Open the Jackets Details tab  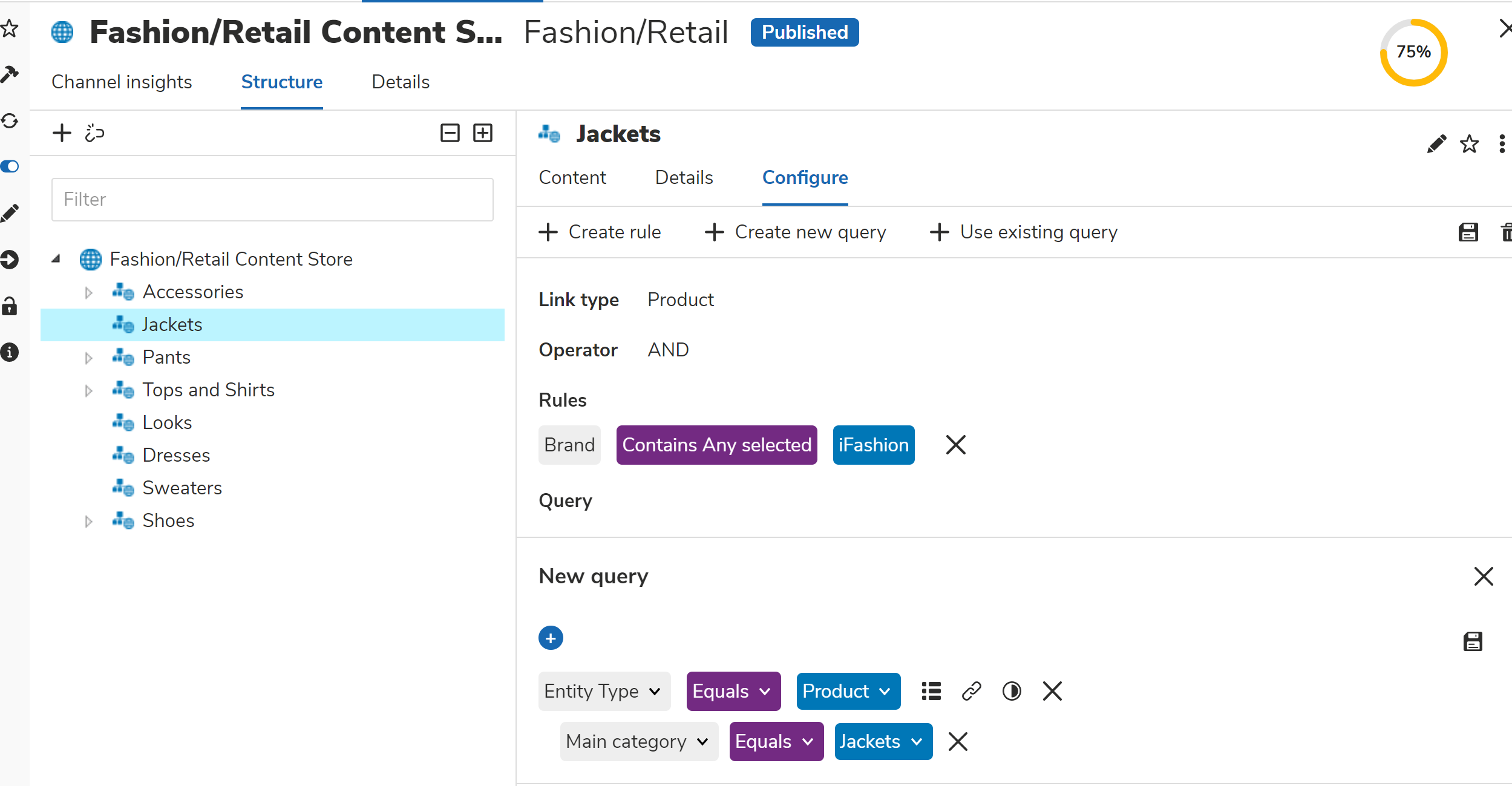click(x=684, y=177)
